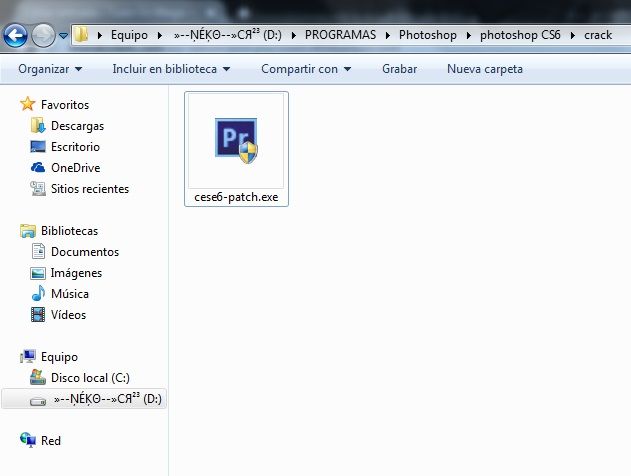
Task: Click the Equipo computer icon in sidebar
Action: coord(28,356)
